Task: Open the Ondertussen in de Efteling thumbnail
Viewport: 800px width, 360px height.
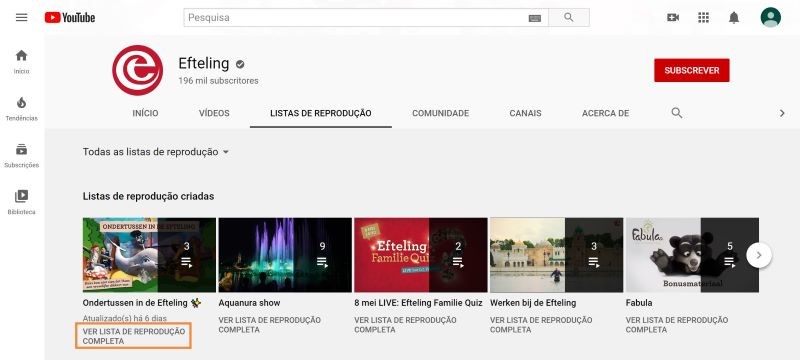Action: tap(149, 255)
